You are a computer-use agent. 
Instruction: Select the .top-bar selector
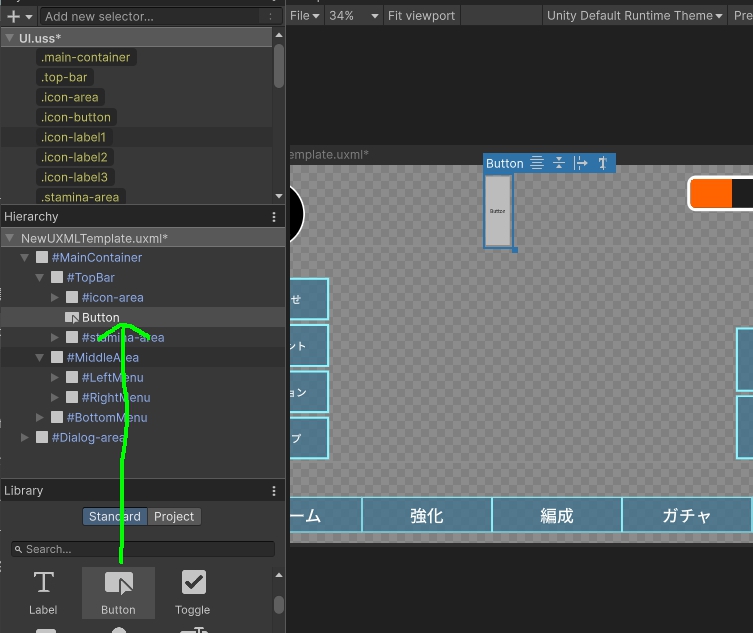(x=64, y=77)
